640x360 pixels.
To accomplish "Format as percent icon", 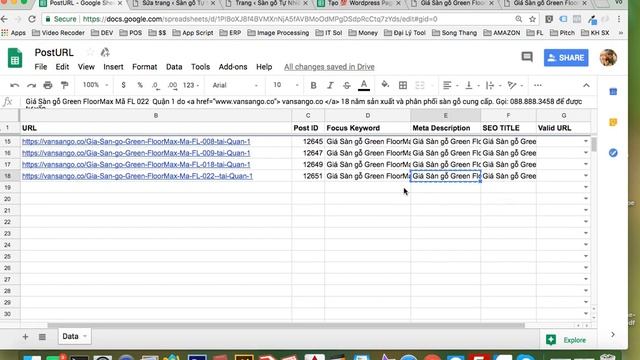I will point(140,85).
